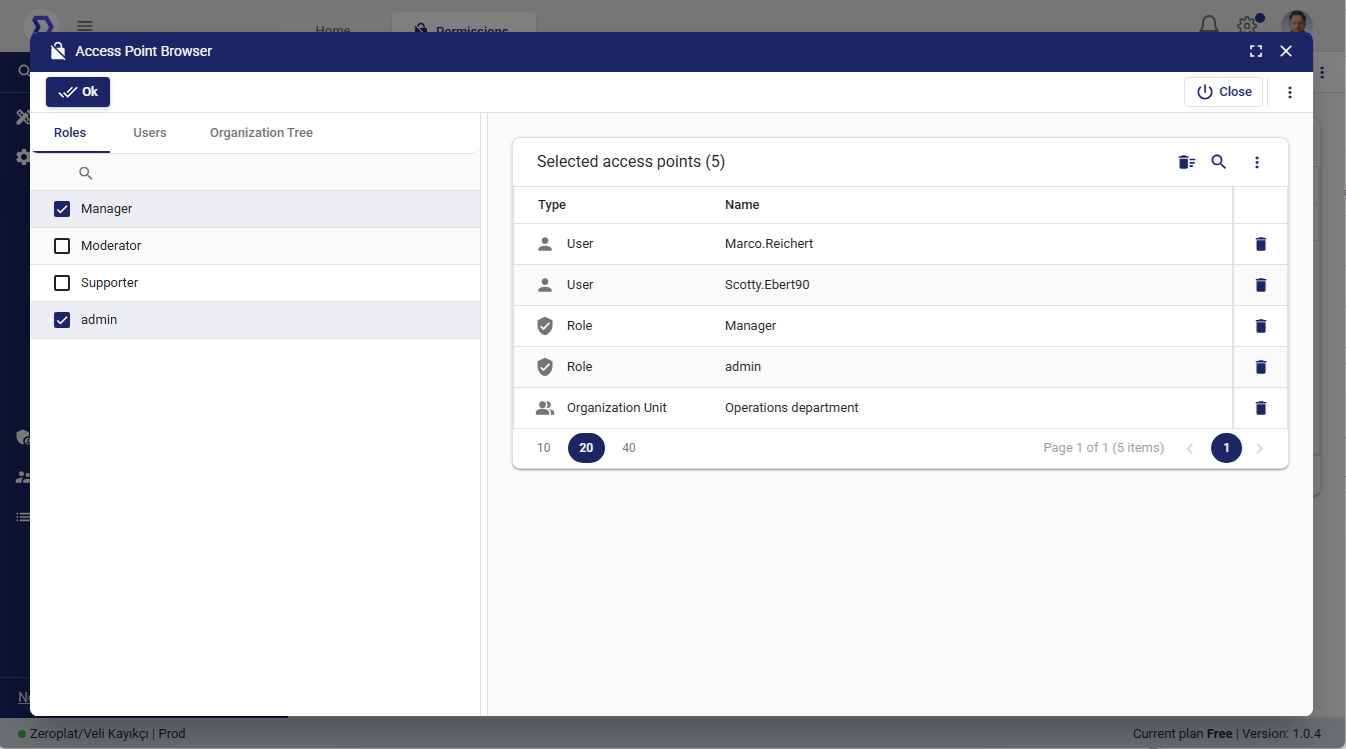The width and height of the screenshot is (1346, 749).
Task: Open the Organization Tree tab
Action: coord(261,133)
